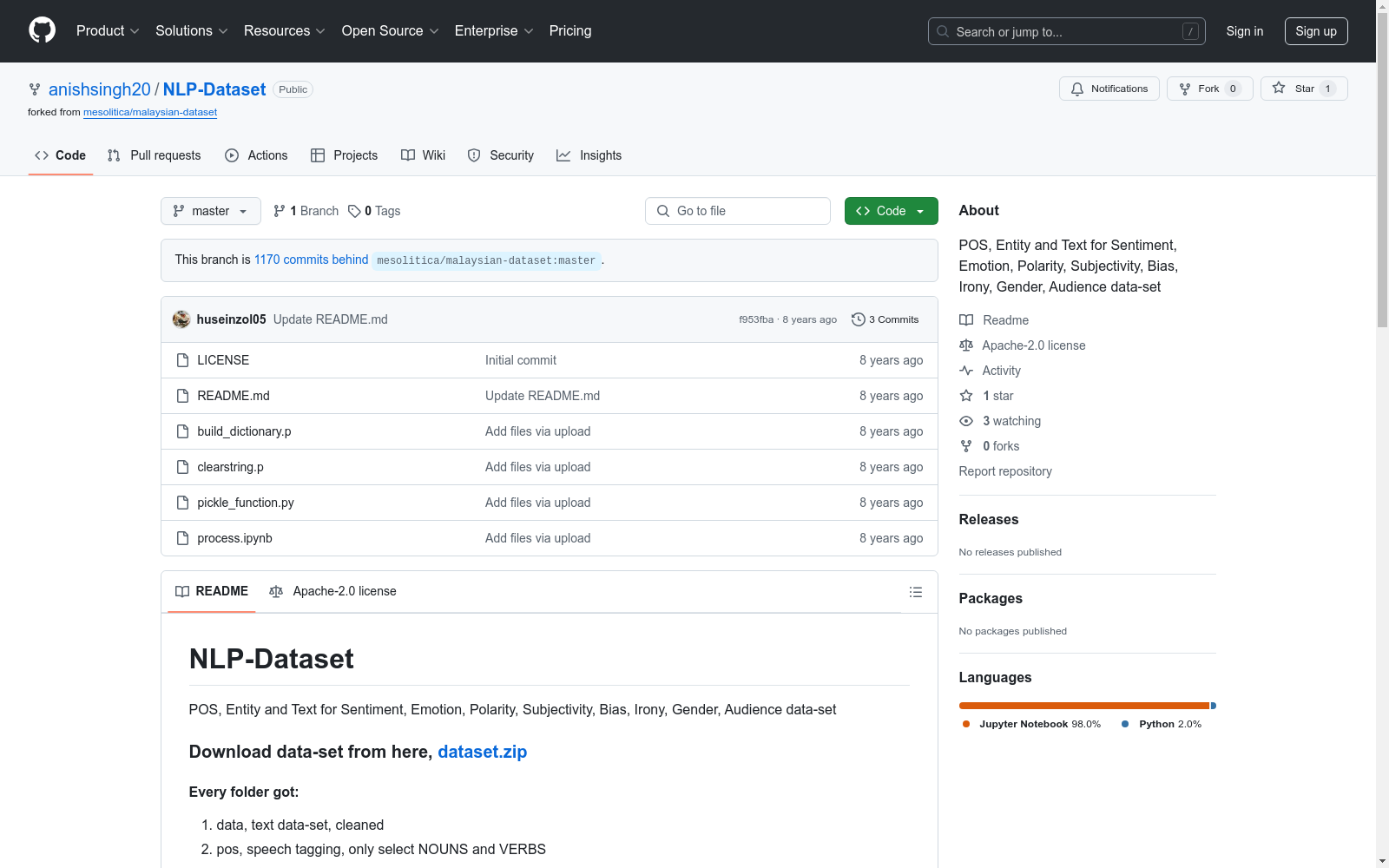
Task: Expand the Resources menu
Action: (285, 31)
